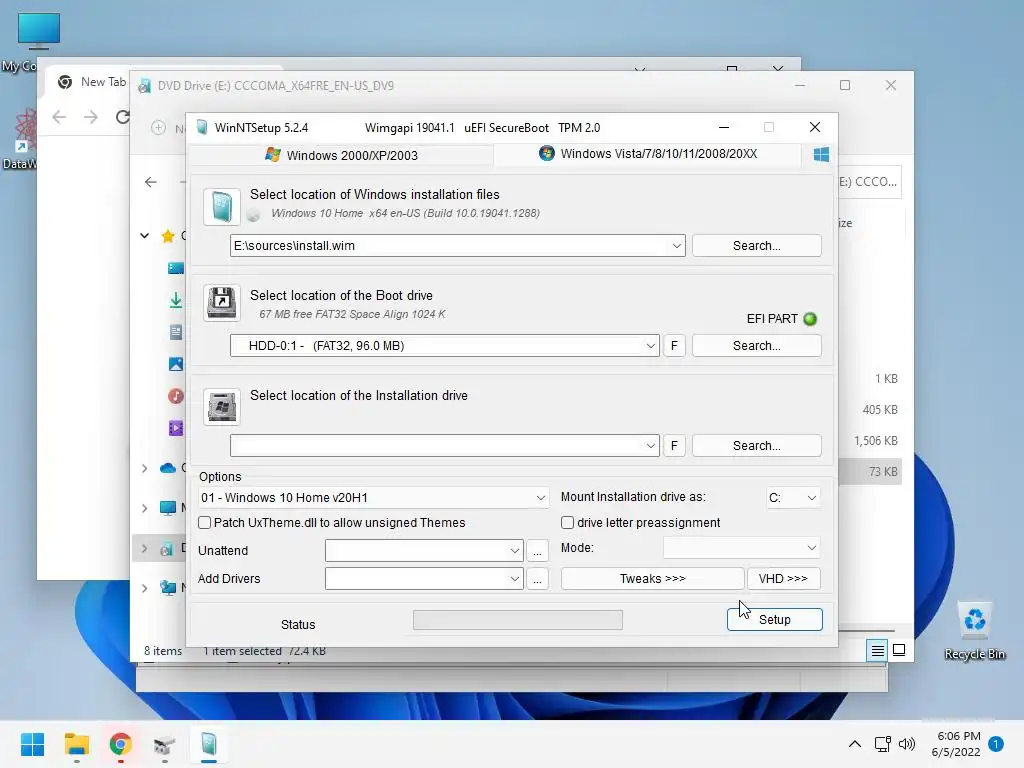Click the taskbar clock showing 6:06 PM
Viewport: 1024px width, 768px height.
(x=956, y=744)
